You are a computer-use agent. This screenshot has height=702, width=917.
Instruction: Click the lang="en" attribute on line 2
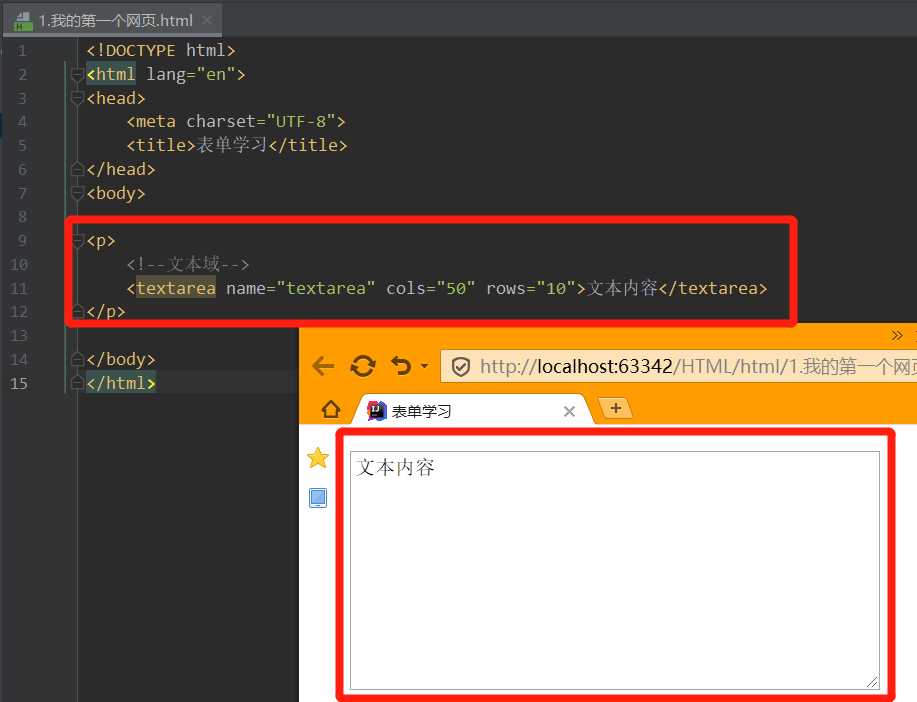tap(191, 74)
